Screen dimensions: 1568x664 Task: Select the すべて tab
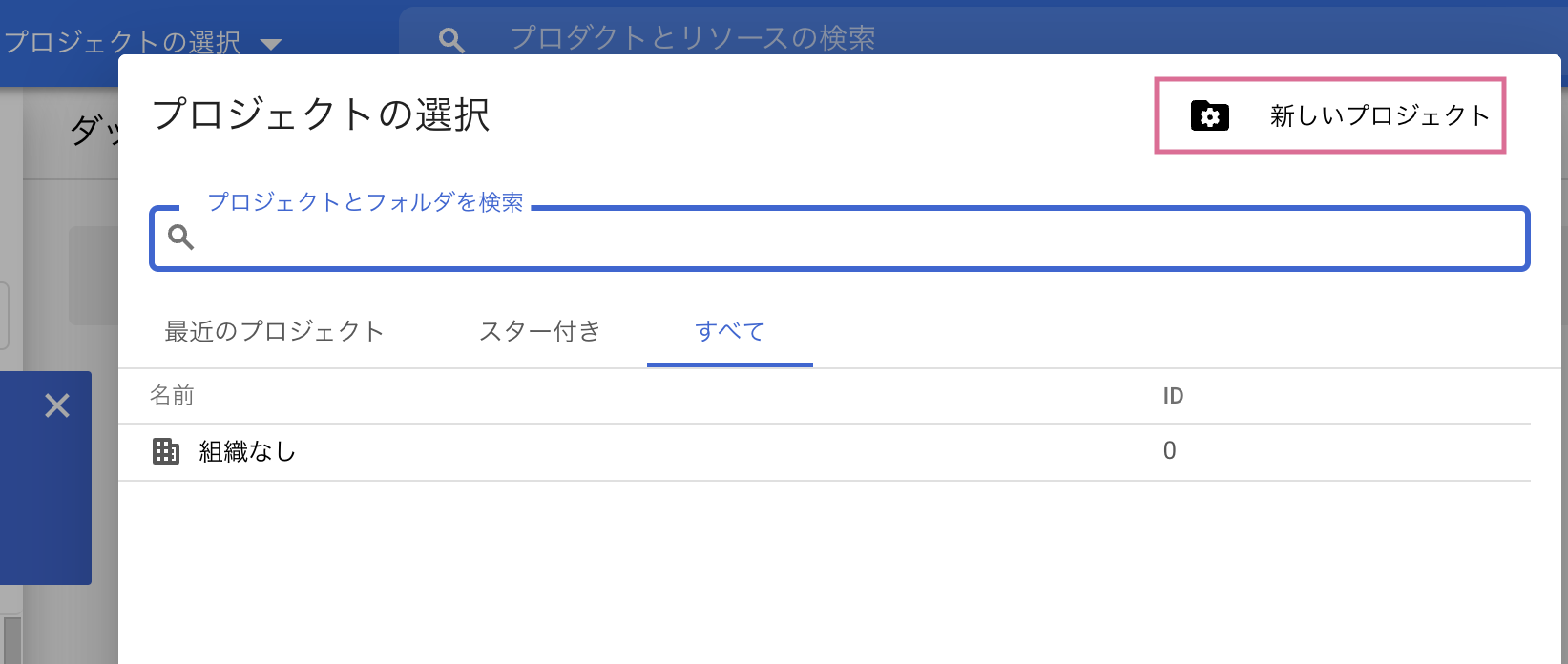[729, 331]
